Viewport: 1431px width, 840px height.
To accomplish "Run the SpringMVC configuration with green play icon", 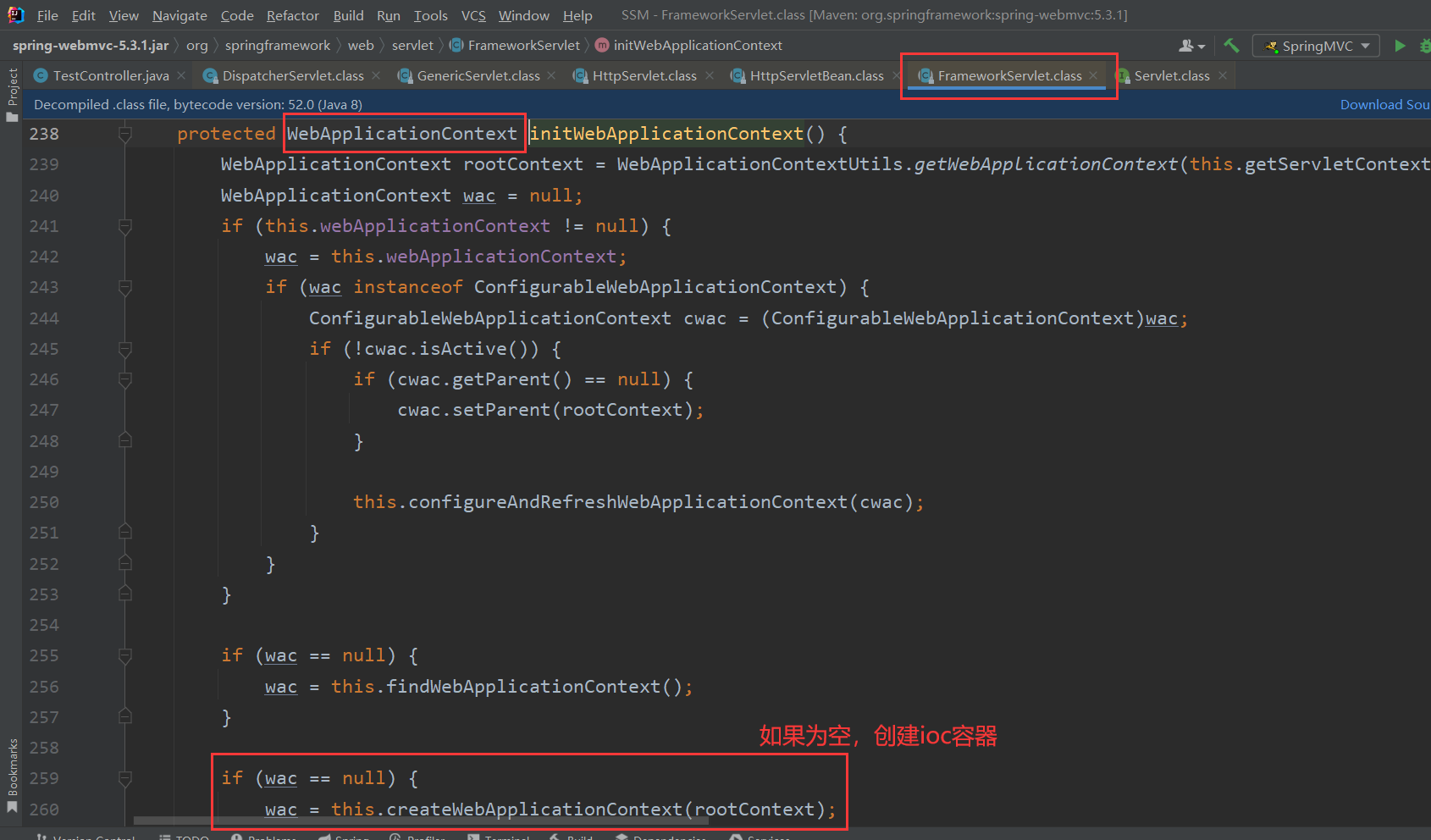I will [x=1400, y=46].
